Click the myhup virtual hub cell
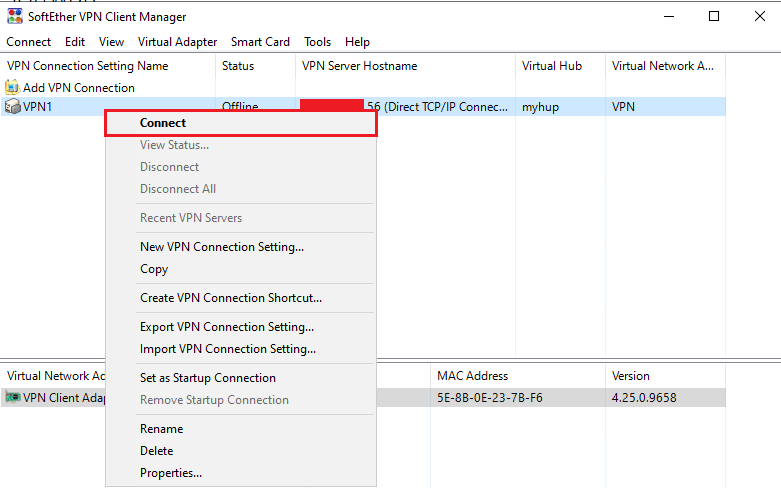Screen dimensions: 781x488 coord(540,107)
